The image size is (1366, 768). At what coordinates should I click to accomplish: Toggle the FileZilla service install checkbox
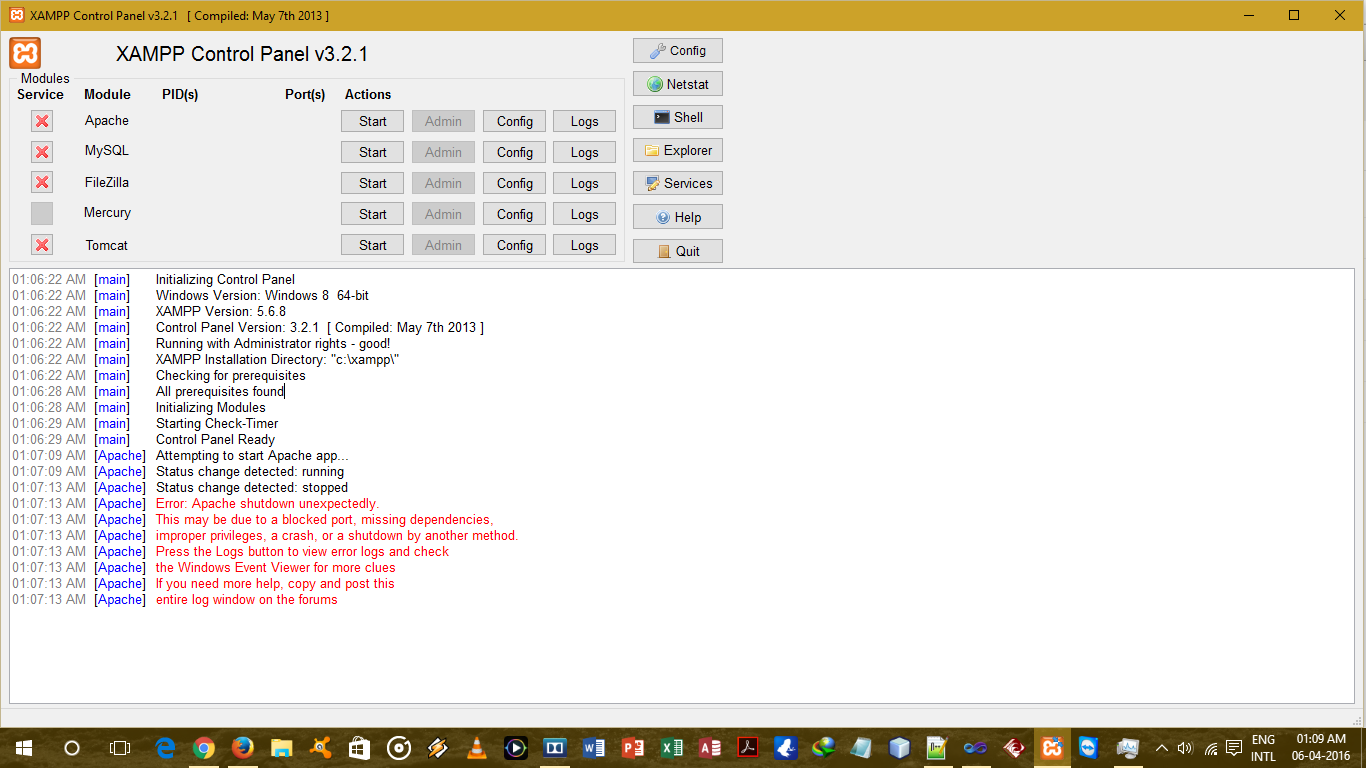pyautogui.click(x=42, y=182)
